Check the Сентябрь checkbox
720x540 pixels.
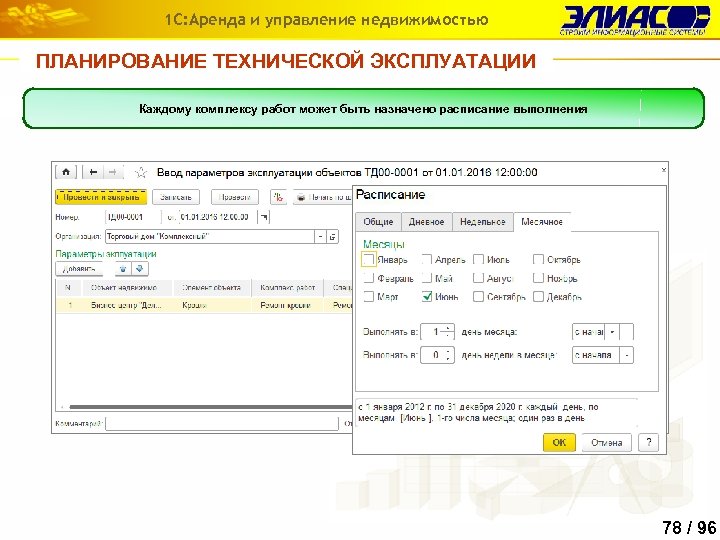[478, 297]
